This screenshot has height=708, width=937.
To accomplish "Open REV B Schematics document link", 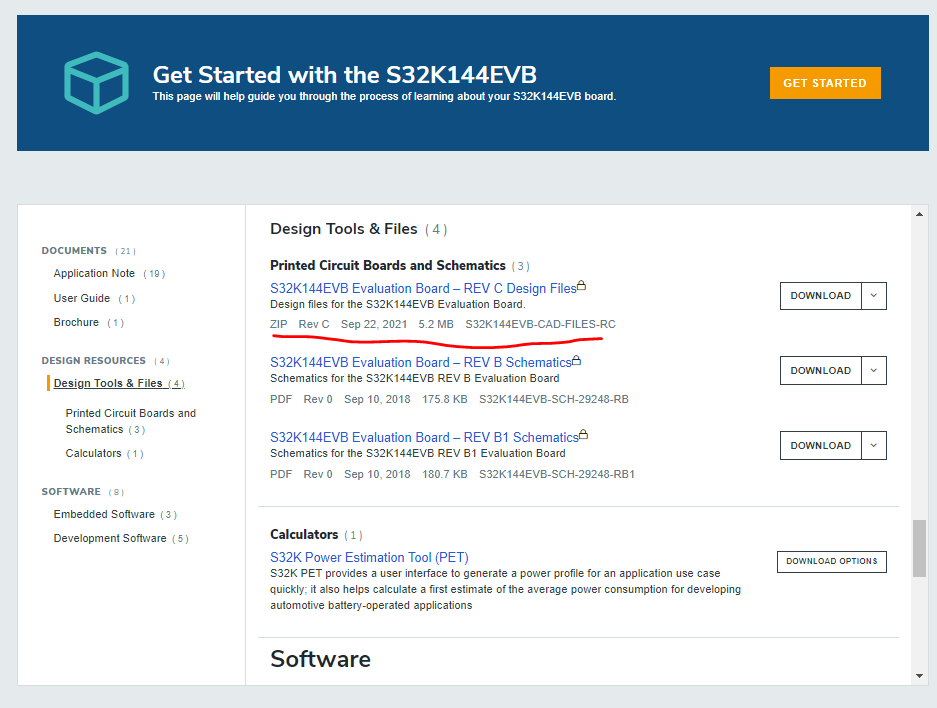I will point(420,362).
